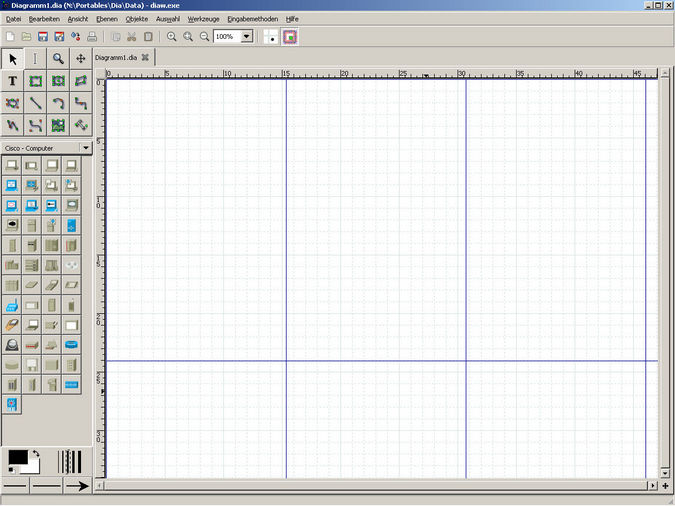Close the Diagramm1.dia tab
675x506 pixels.
click(x=145, y=57)
